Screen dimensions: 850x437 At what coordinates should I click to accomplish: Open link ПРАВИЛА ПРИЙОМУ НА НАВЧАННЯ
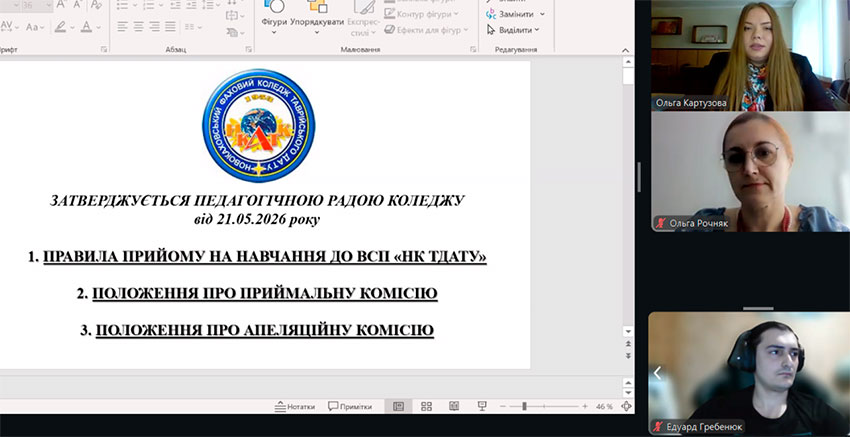coord(265,256)
